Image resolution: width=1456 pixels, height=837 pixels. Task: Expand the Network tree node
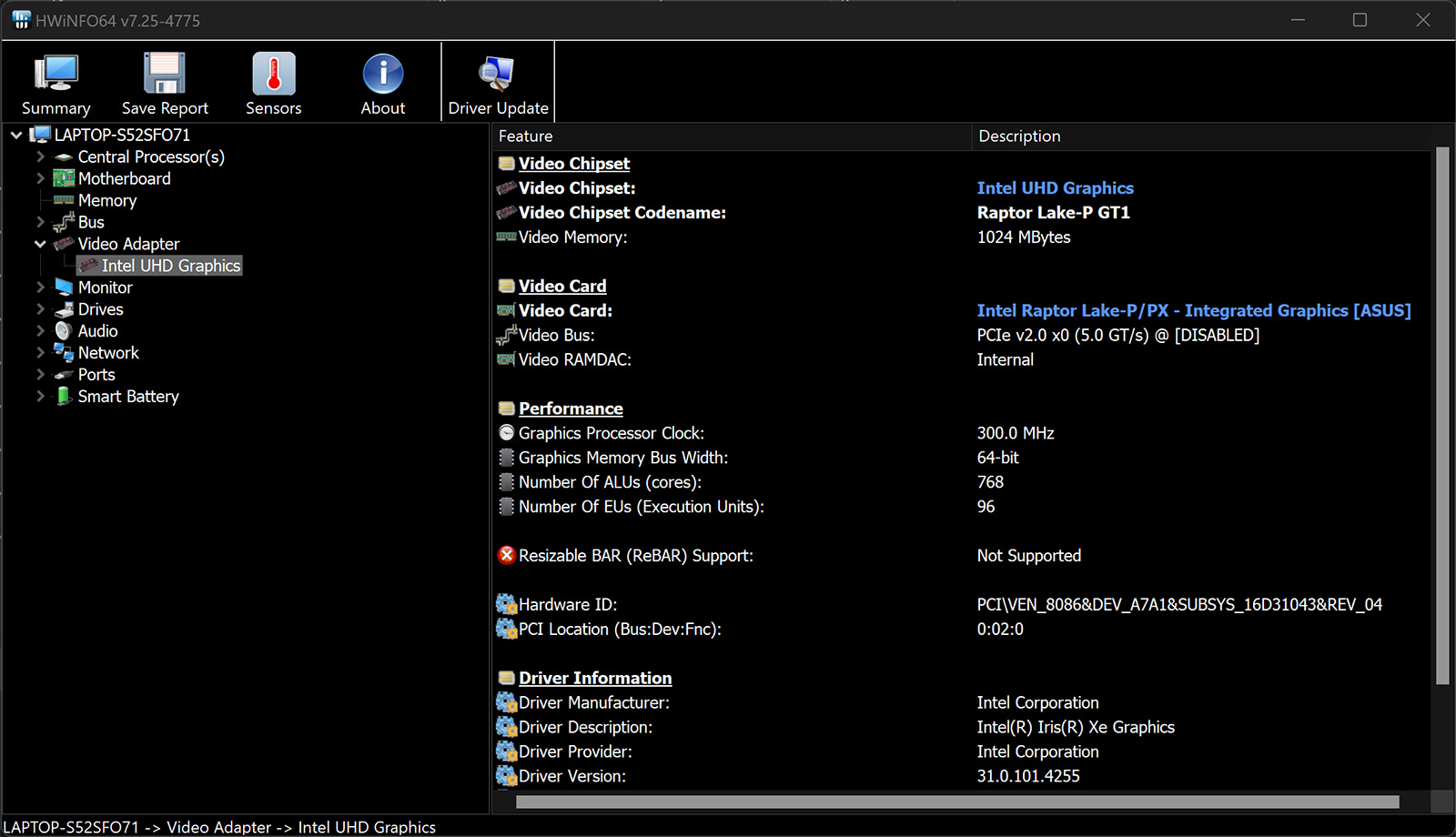click(40, 353)
